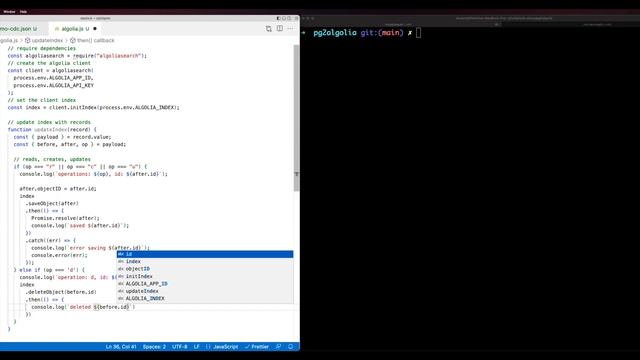
Task: Click 'function updateIndex(record)' code line
Action: tap(52, 129)
